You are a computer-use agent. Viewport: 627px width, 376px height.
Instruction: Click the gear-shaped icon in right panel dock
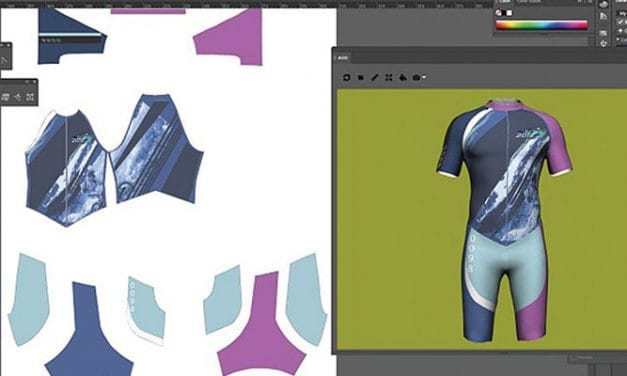[603, 43]
